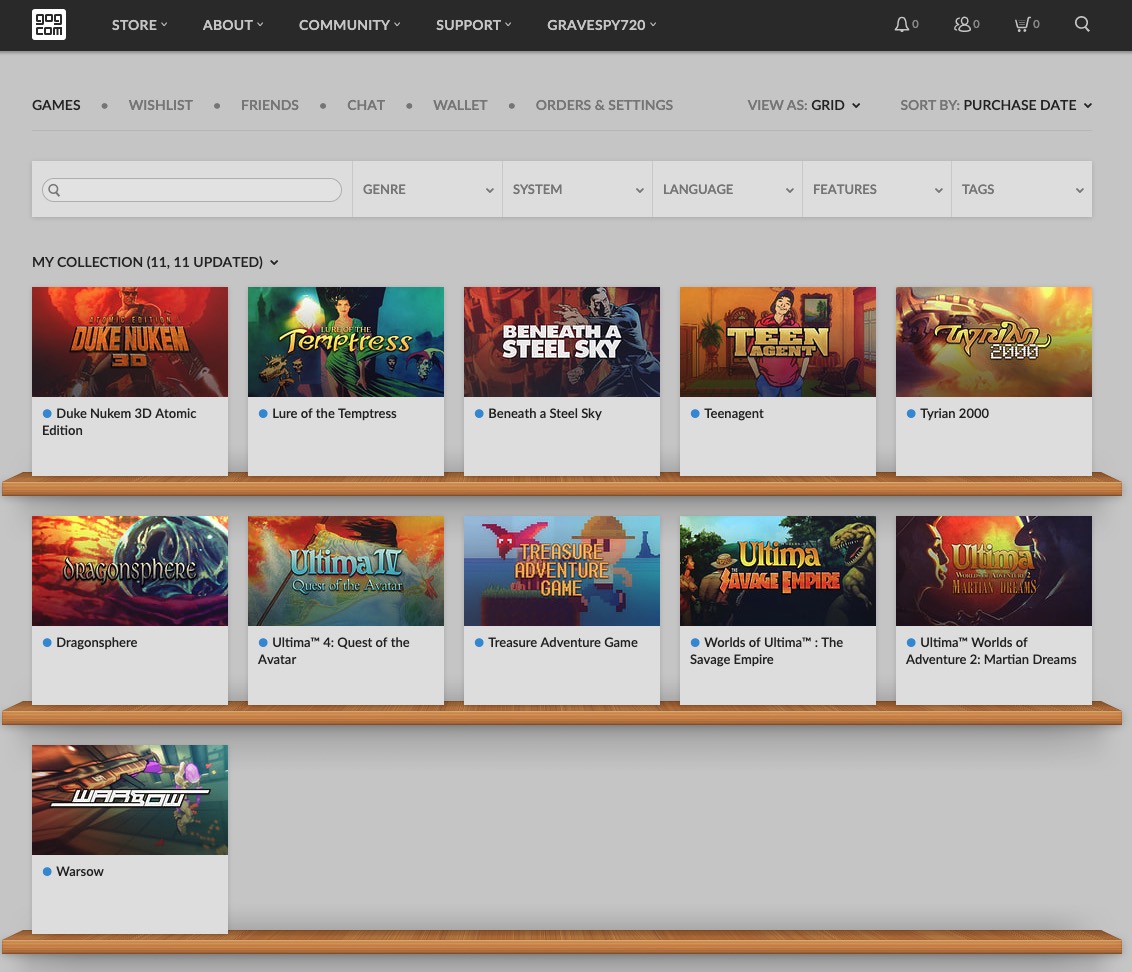Click Ultima Worlds of Adventure 2 title

991,651
